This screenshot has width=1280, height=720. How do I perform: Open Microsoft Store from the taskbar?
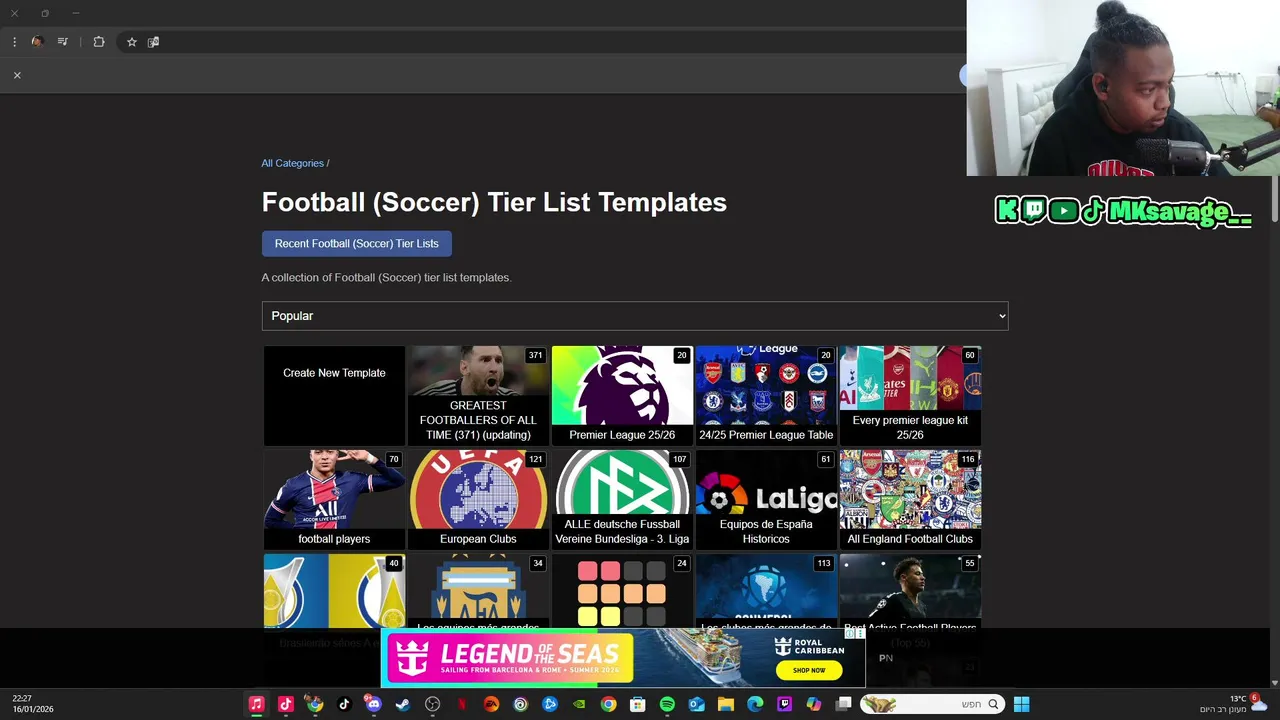pyautogui.click(x=637, y=704)
